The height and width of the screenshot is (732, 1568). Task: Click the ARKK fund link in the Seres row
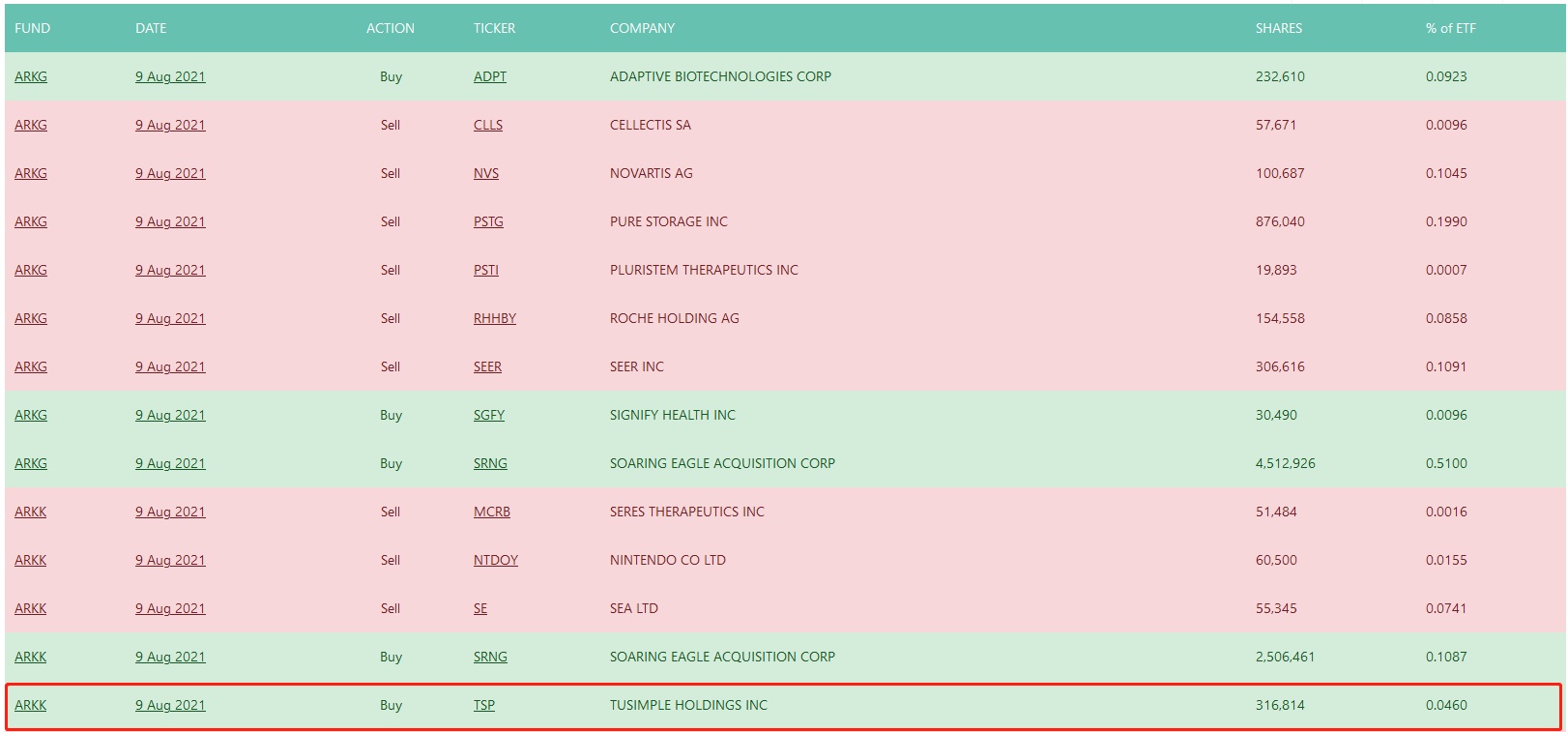[x=31, y=512]
